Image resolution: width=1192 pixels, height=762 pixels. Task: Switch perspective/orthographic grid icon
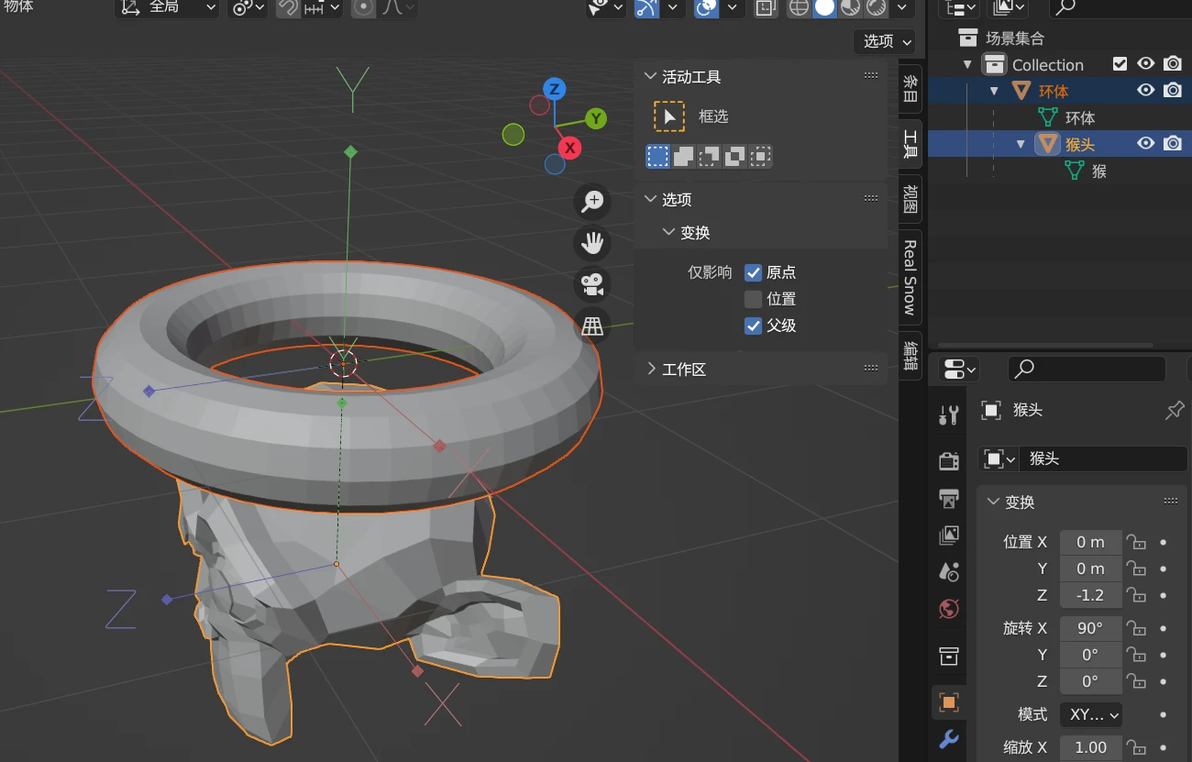pos(592,325)
